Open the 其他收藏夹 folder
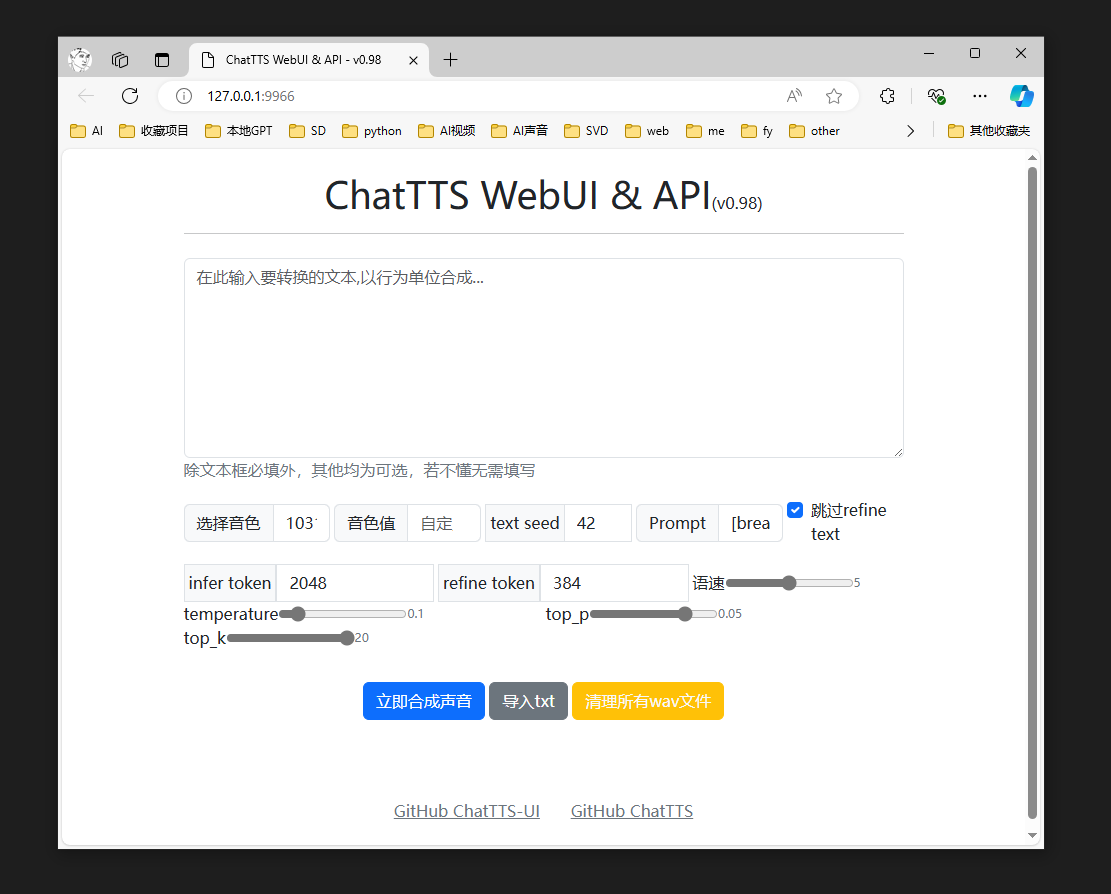1111x894 pixels. 989,131
